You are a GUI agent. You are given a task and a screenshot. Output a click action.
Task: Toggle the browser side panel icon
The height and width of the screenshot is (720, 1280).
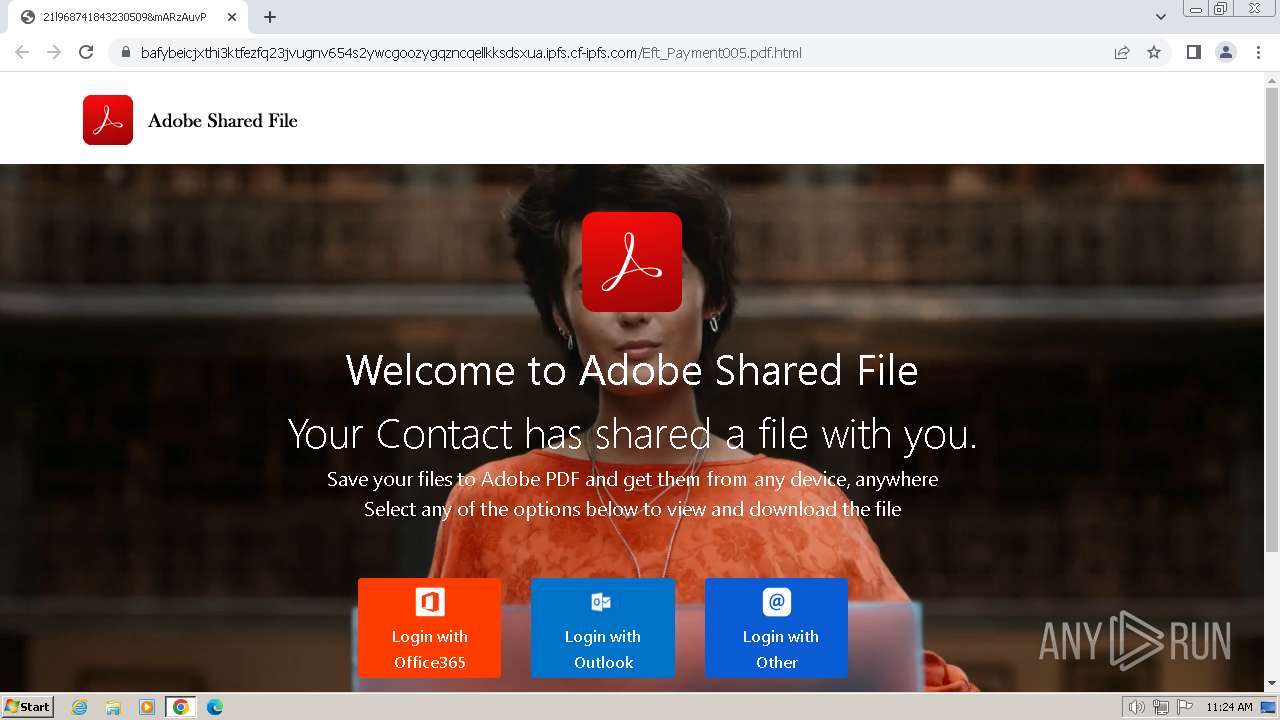click(x=1193, y=53)
